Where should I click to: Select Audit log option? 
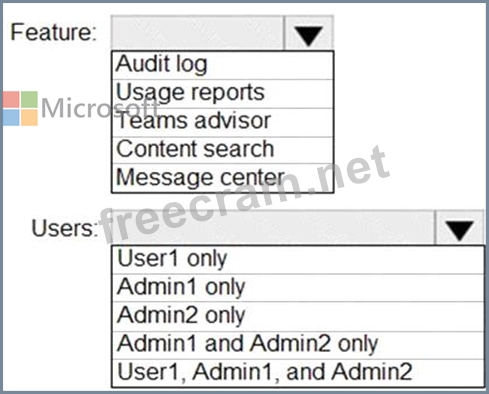click(223, 65)
